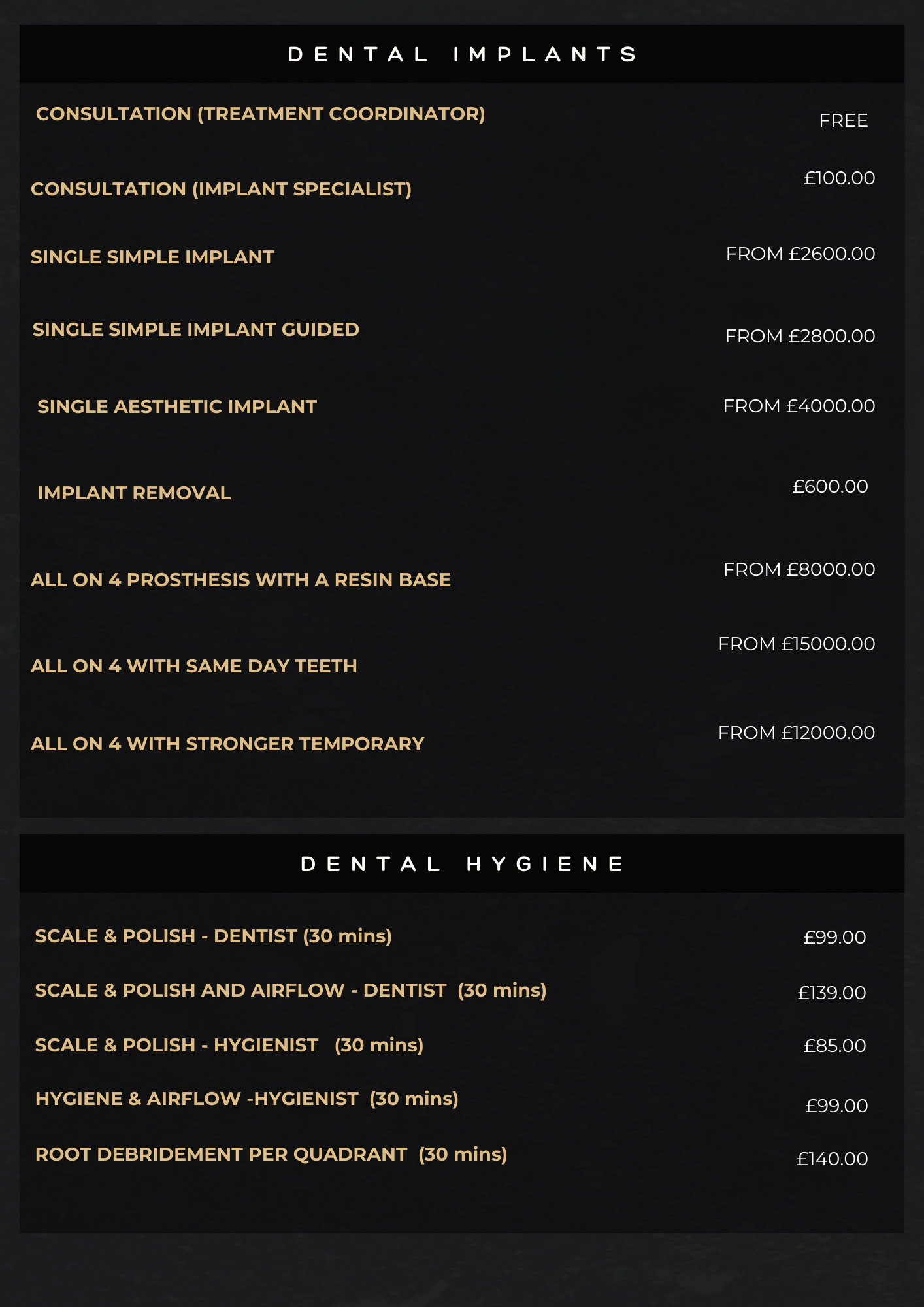Select Root Debridement Per Quadrant entry
The image size is (924, 1307).
(272, 1155)
